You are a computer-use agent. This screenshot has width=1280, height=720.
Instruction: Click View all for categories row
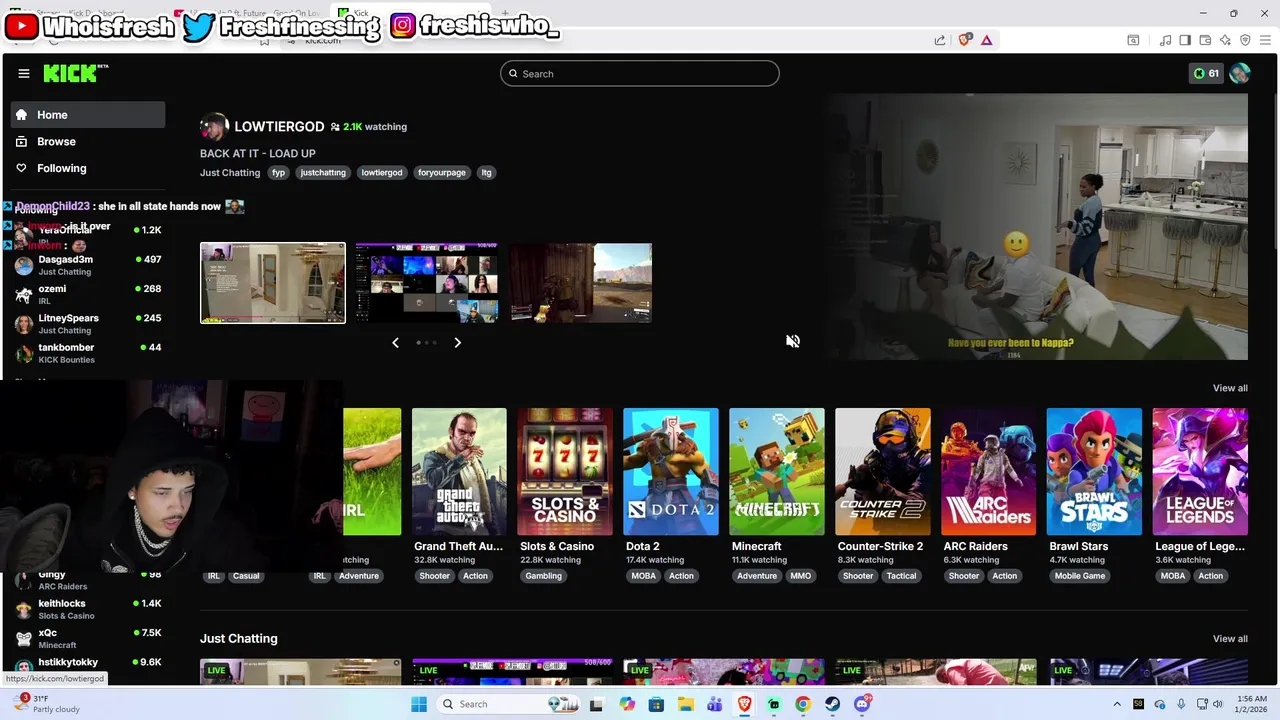pyautogui.click(x=1230, y=388)
